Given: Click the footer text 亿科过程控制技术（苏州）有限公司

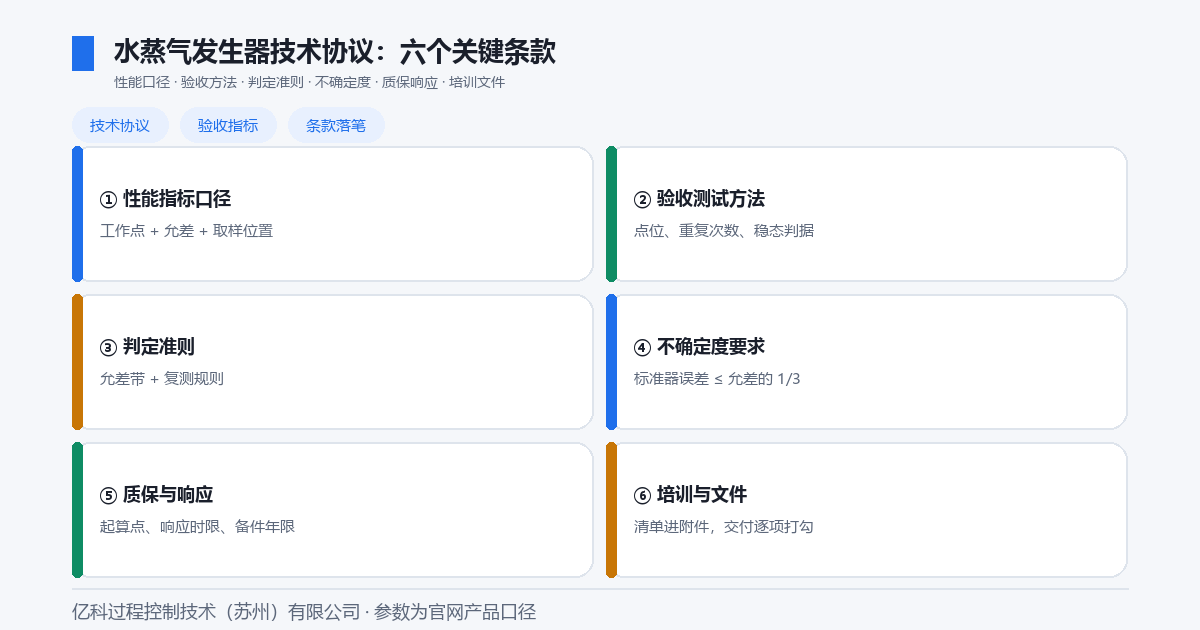Looking at the screenshot, I should tap(215, 612).
